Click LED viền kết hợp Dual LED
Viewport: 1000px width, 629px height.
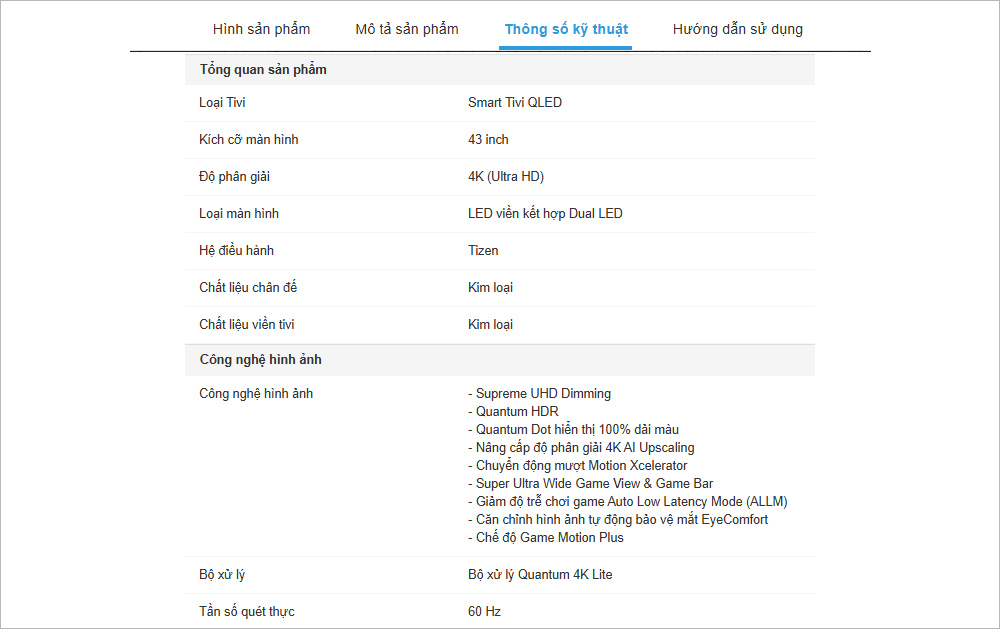pos(545,214)
